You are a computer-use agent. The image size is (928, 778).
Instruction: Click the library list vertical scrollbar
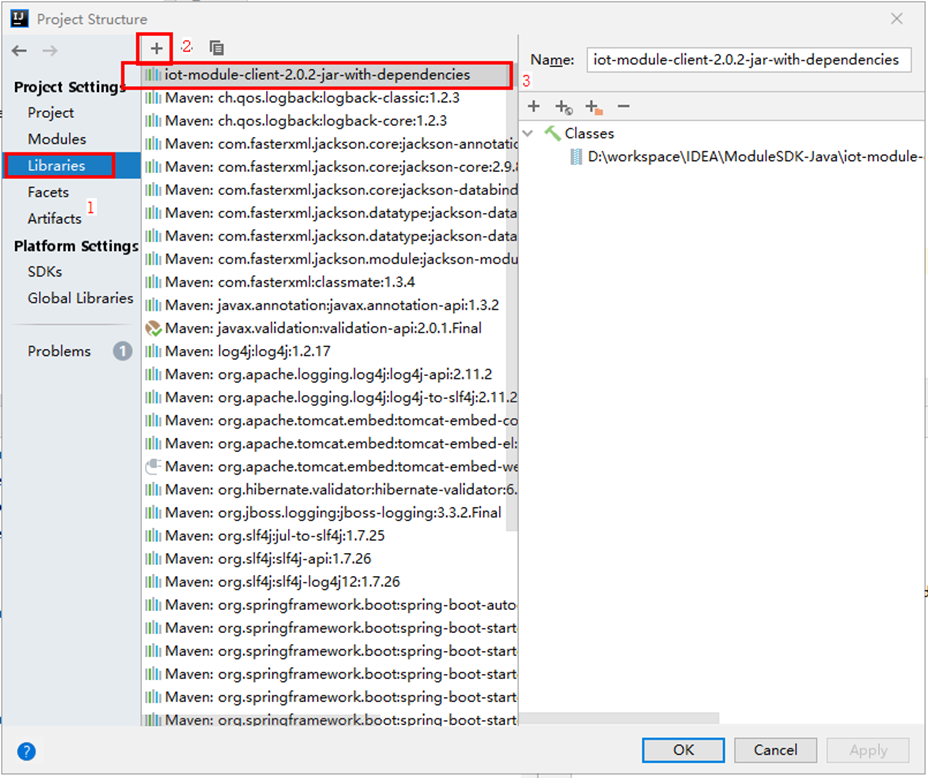point(511,296)
